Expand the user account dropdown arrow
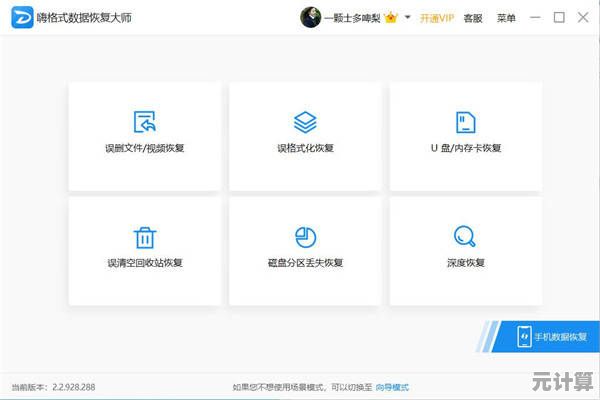The height and width of the screenshot is (400, 600). pos(408,17)
